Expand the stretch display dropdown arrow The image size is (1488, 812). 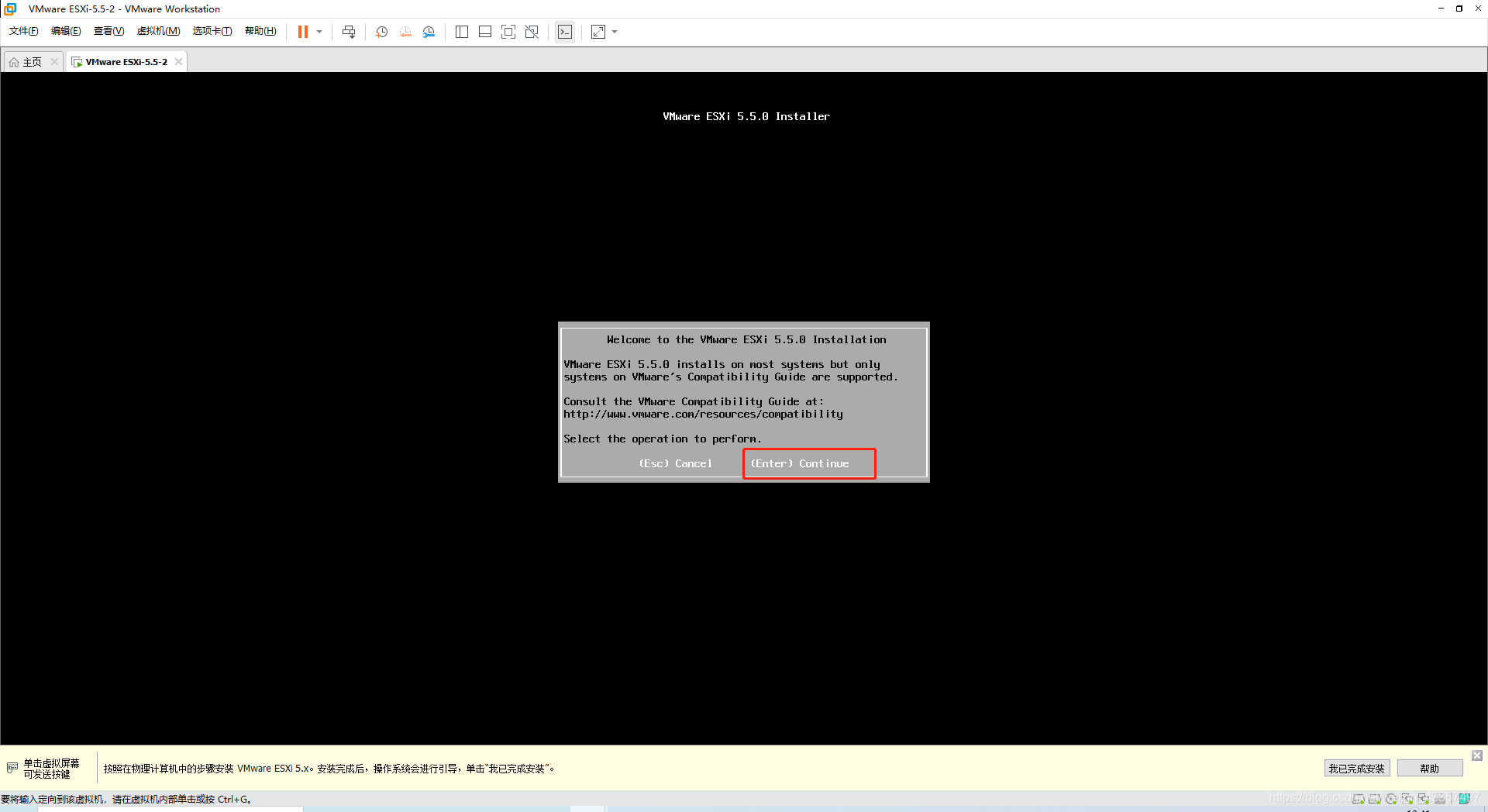point(615,32)
